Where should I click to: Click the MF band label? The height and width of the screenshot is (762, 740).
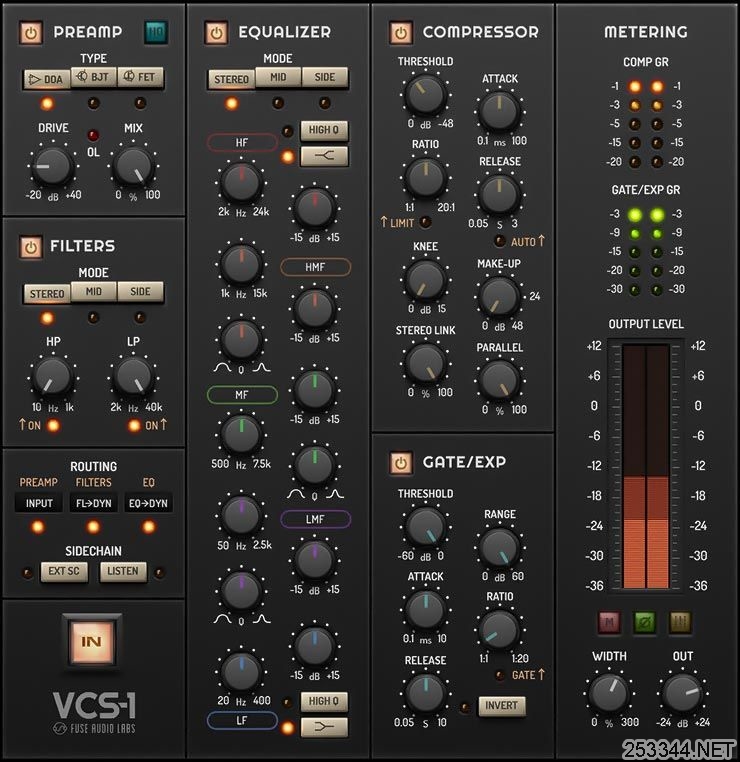pyautogui.click(x=242, y=395)
